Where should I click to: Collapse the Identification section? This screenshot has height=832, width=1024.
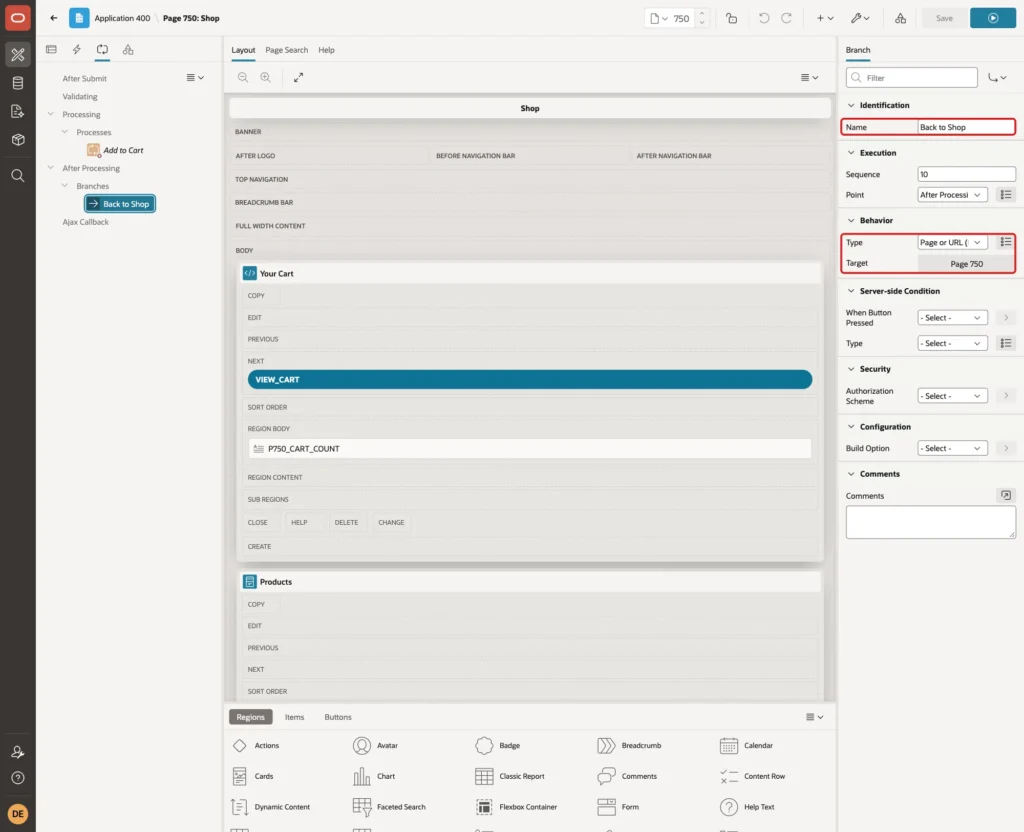coord(851,105)
